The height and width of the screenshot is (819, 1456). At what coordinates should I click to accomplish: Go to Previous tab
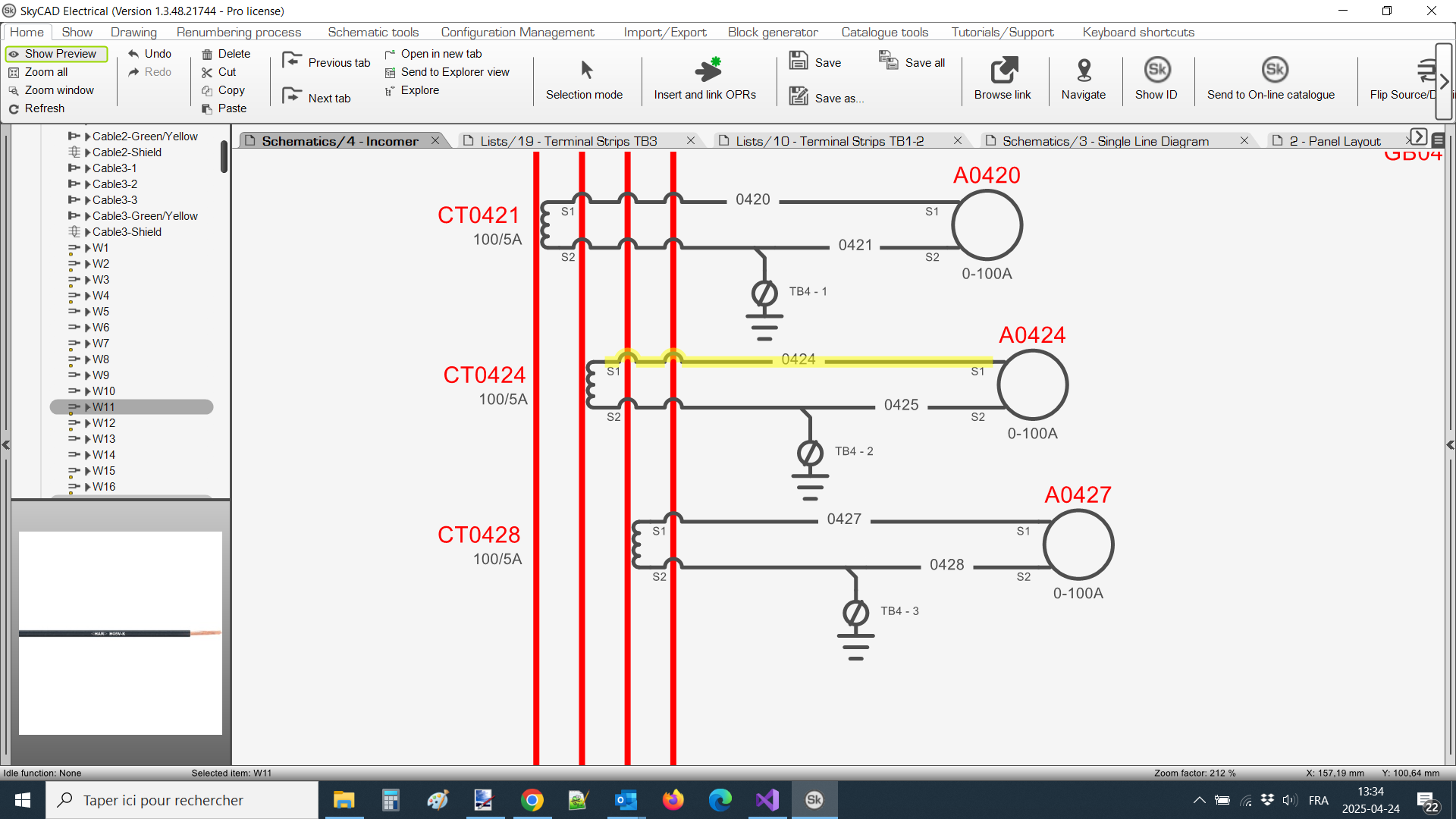326,62
